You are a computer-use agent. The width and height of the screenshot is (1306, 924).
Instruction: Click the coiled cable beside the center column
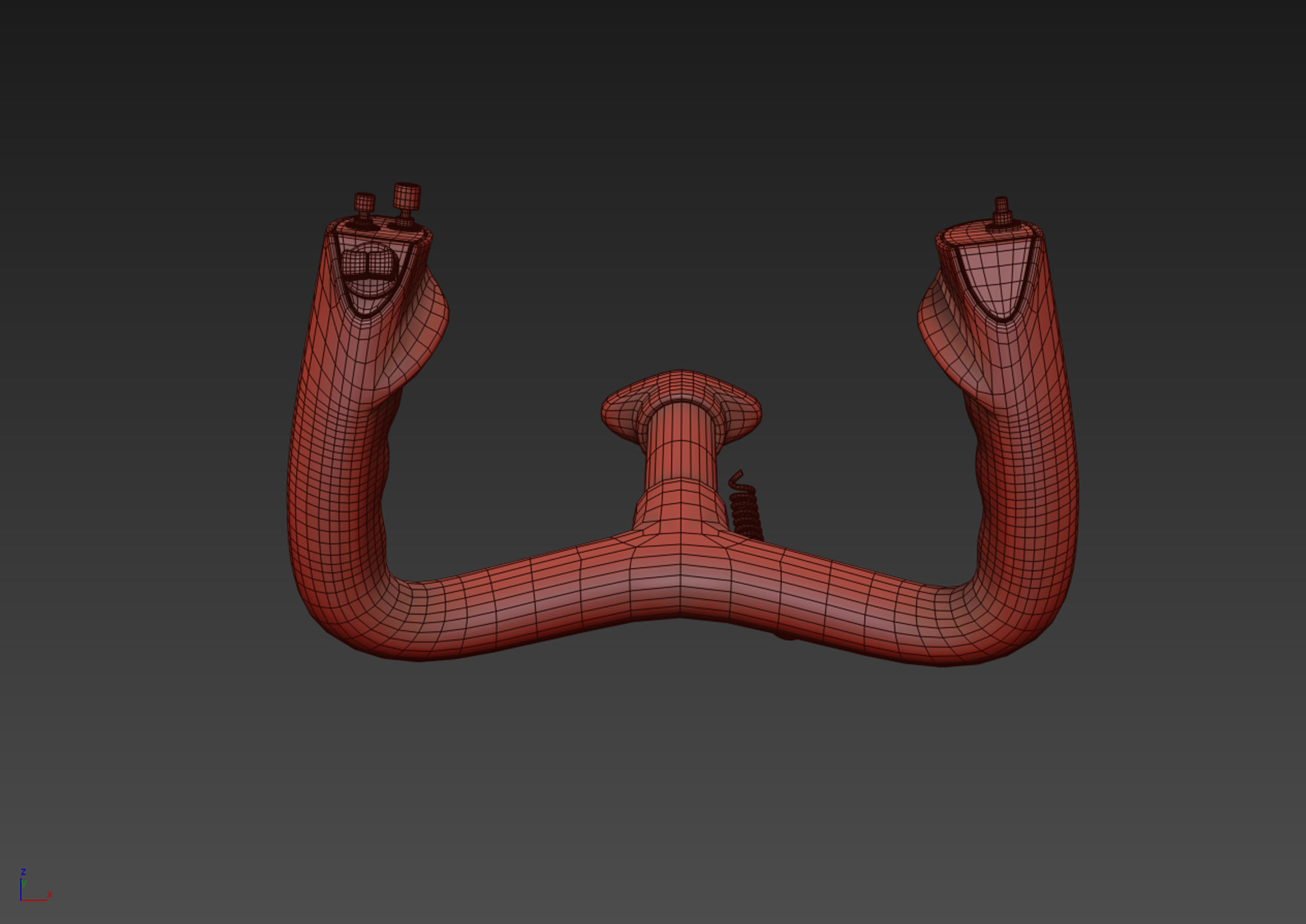click(746, 513)
